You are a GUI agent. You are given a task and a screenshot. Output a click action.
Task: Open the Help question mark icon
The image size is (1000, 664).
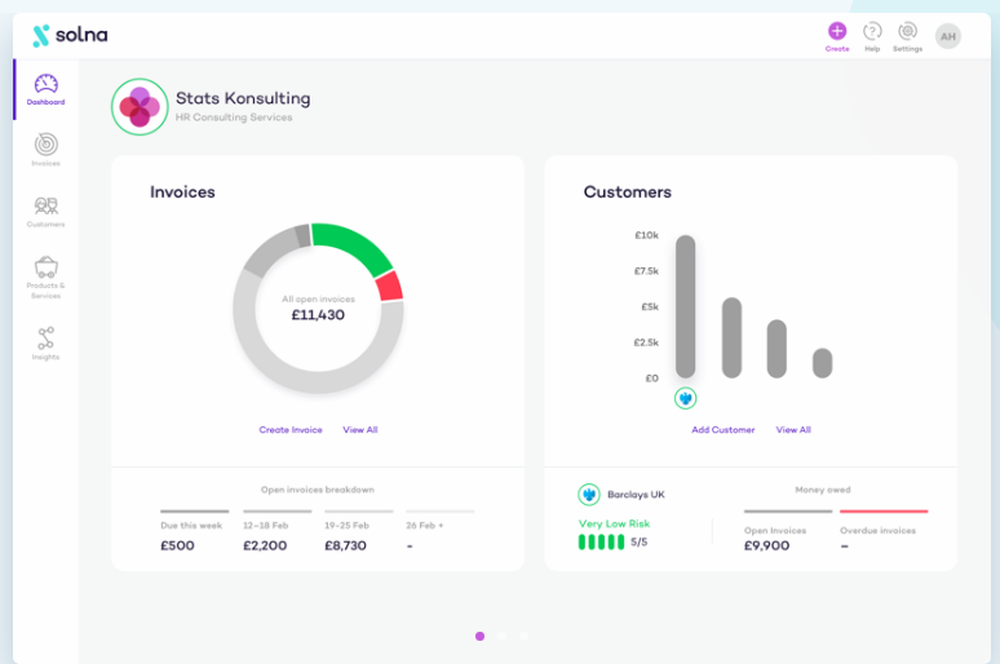[872, 31]
